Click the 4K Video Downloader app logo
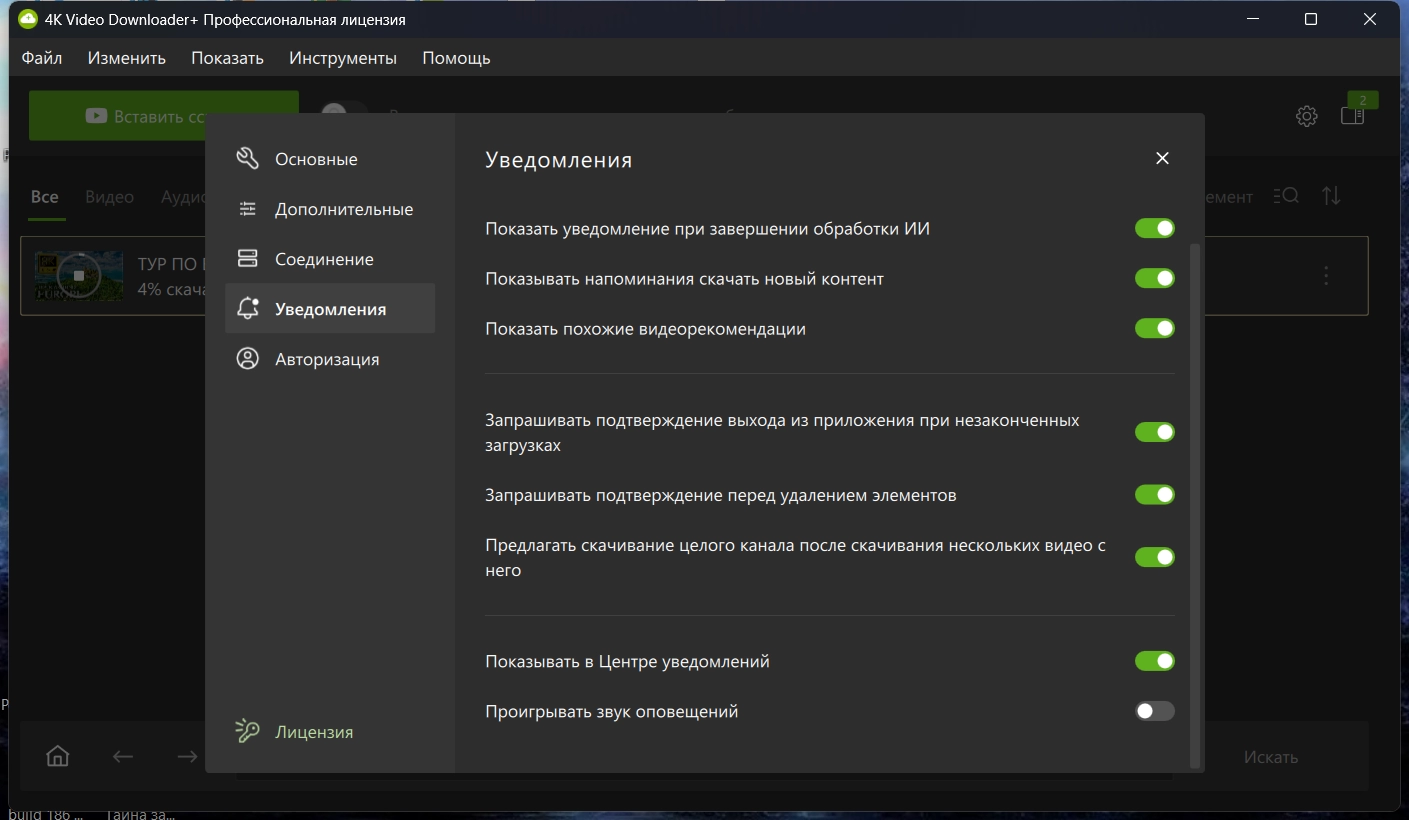 click(28, 20)
